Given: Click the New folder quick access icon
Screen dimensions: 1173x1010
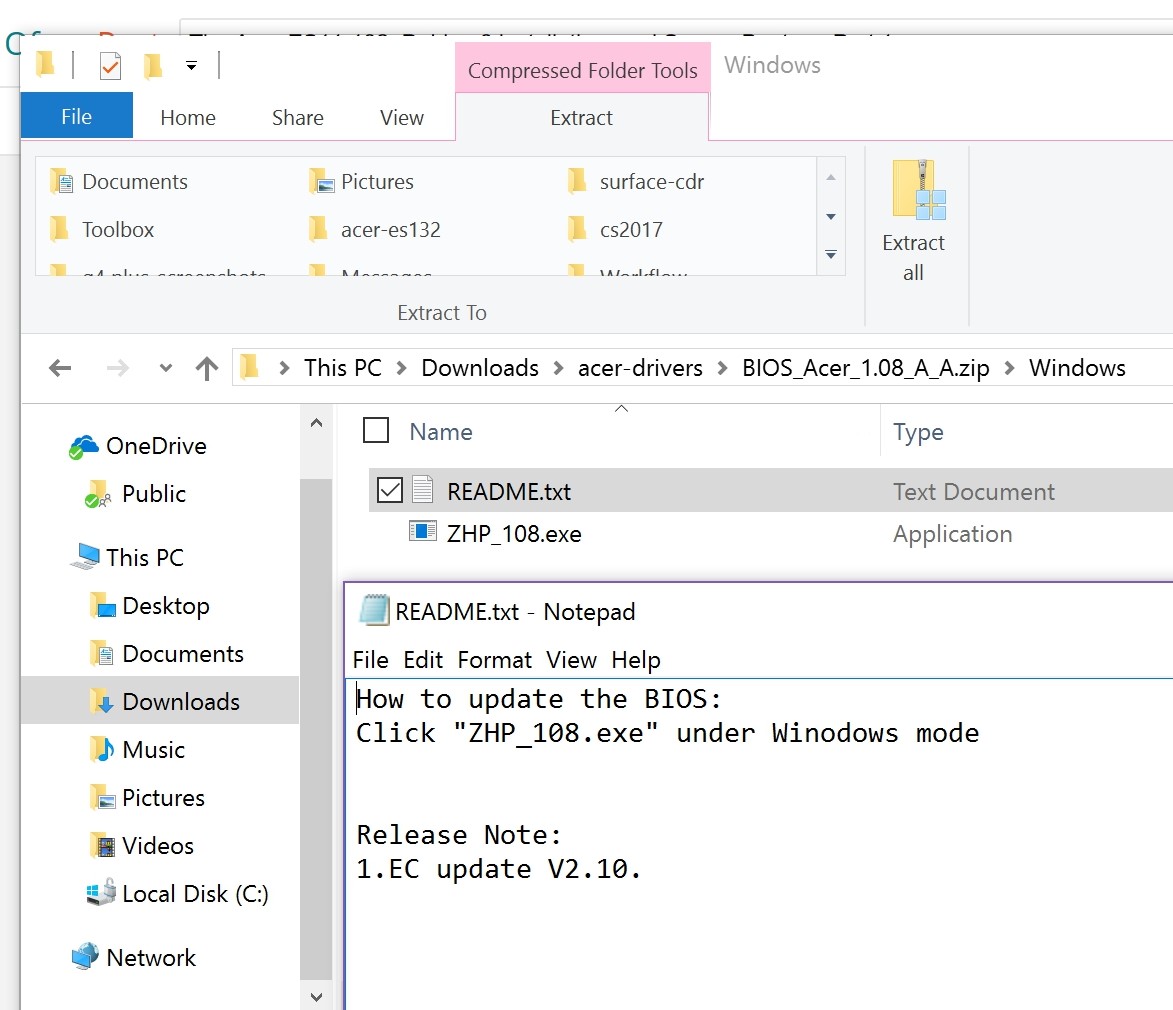Looking at the screenshot, I should (x=153, y=66).
